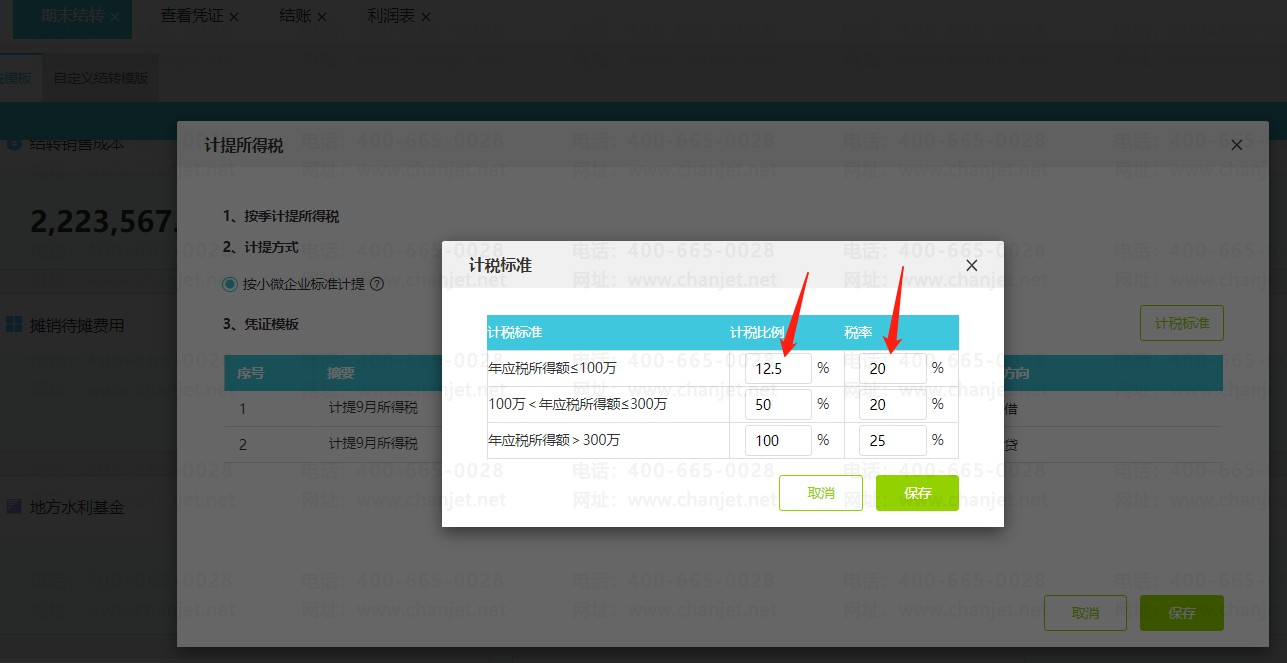Click the green icon beside 摊销待摊费用
This screenshot has height=663, width=1287.
[14, 324]
